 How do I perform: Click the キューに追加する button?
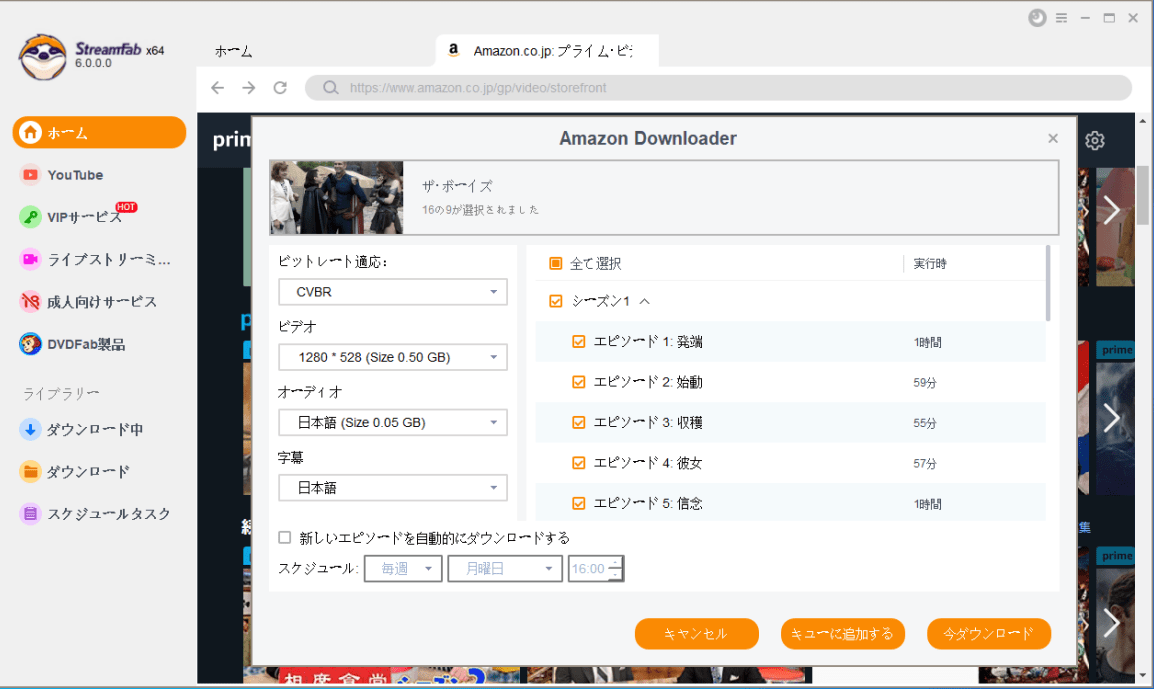842,634
